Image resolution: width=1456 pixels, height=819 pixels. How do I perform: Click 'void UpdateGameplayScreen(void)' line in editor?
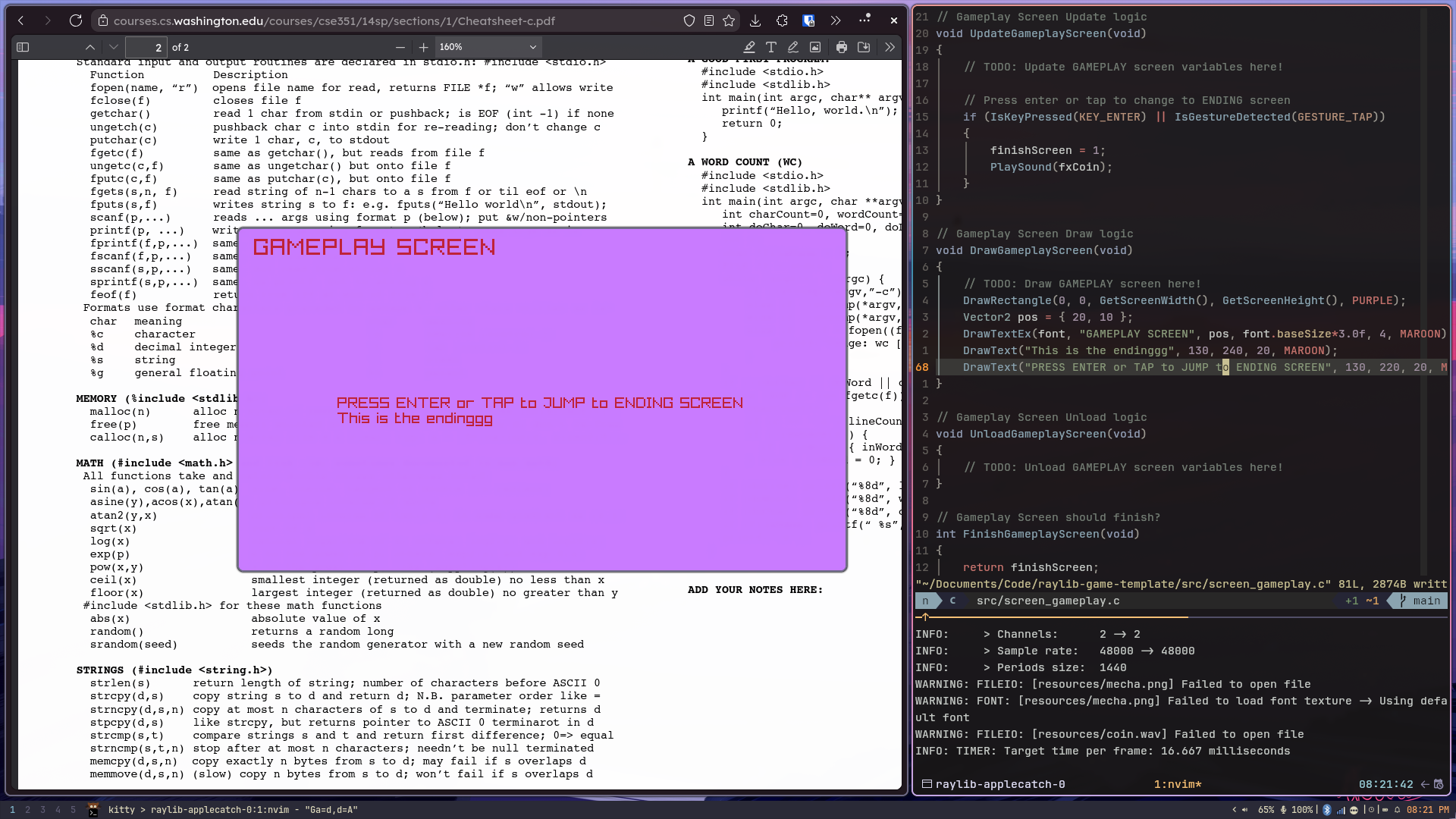click(x=1041, y=33)
